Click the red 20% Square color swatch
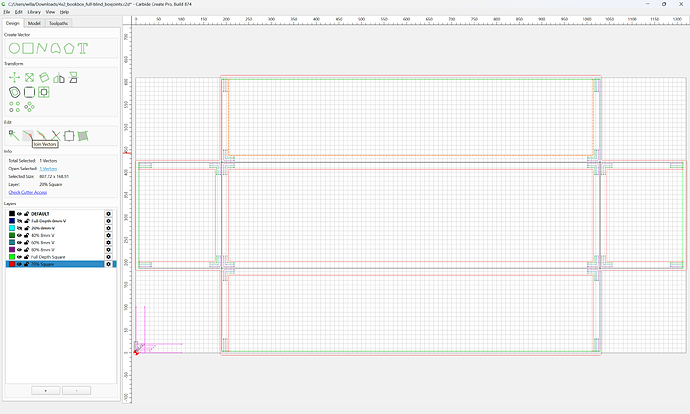The width and height of the screenshot is (690, 414). [x=12, y=264]
